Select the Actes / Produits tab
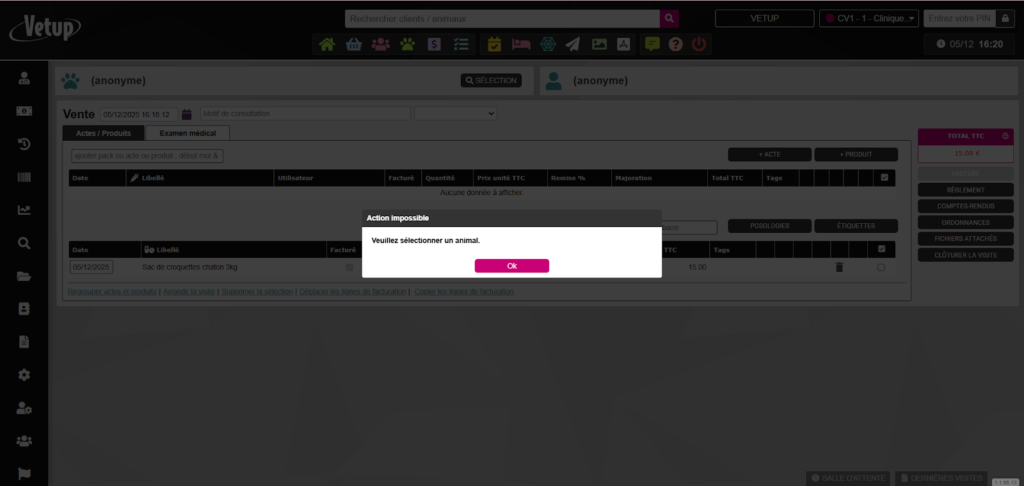 click(x=103, y=133)
